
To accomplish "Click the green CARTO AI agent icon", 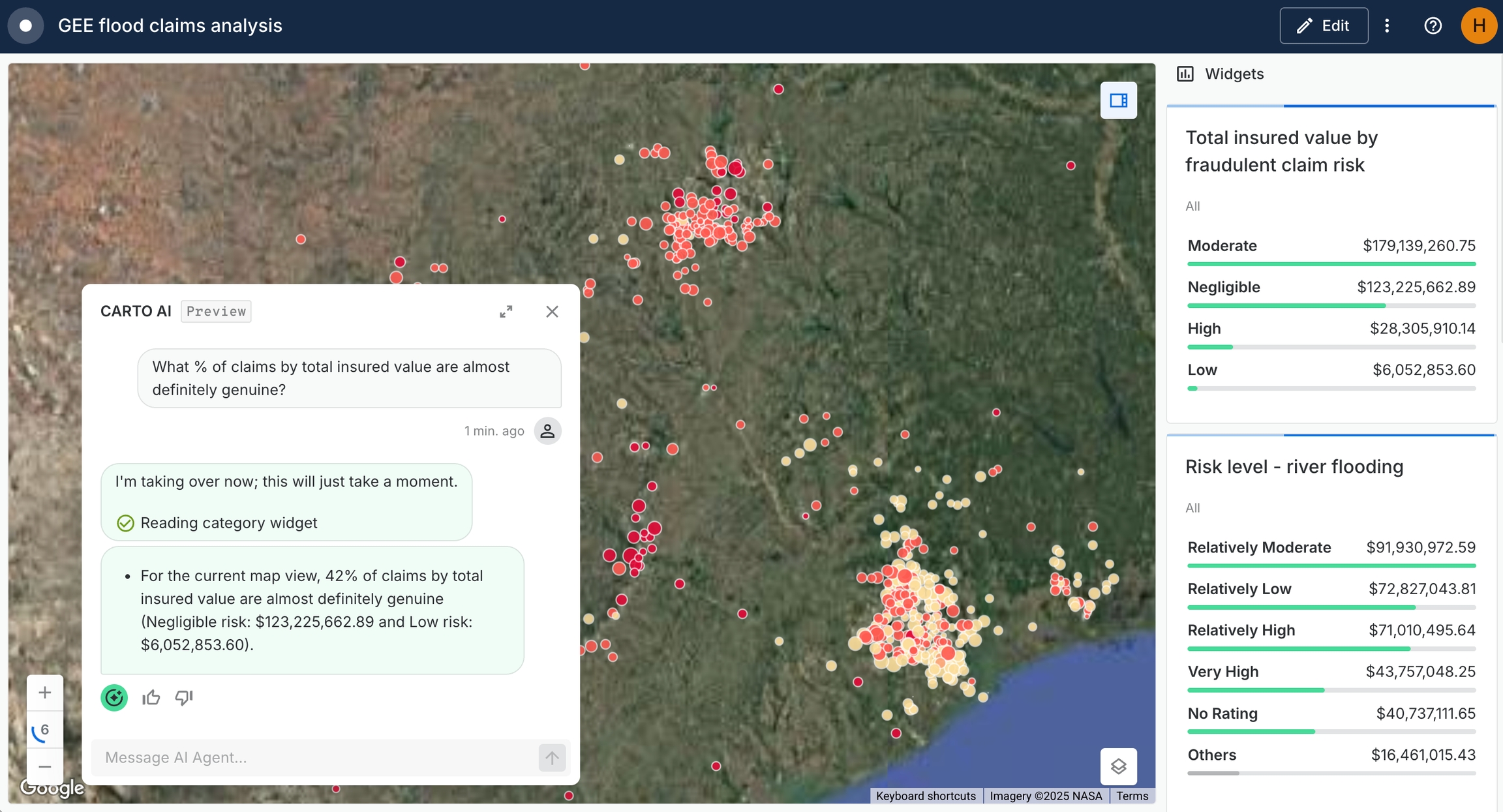I will coord(114,697).
